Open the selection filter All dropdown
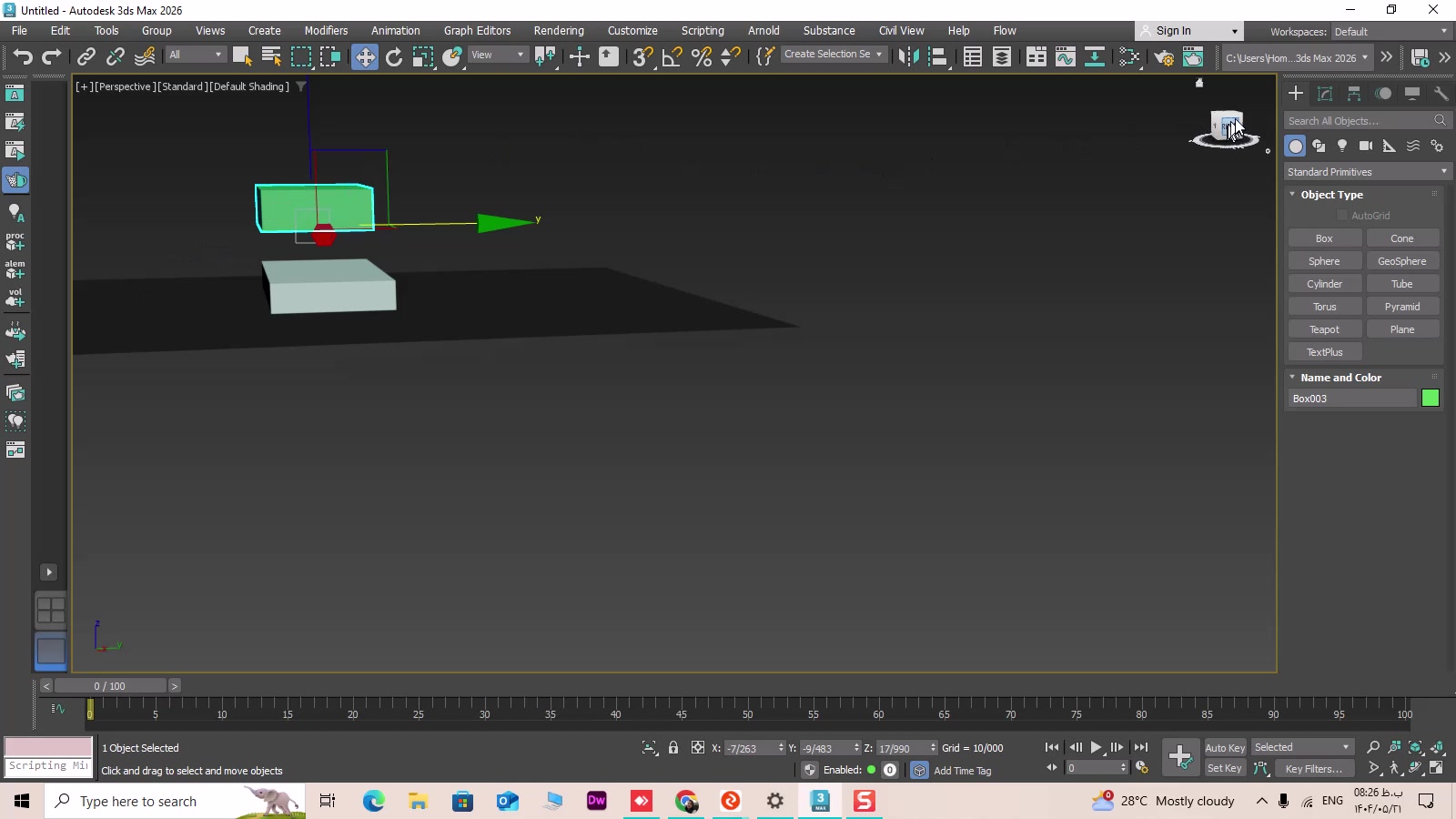The image size is (1456, 819). (196, 55)
